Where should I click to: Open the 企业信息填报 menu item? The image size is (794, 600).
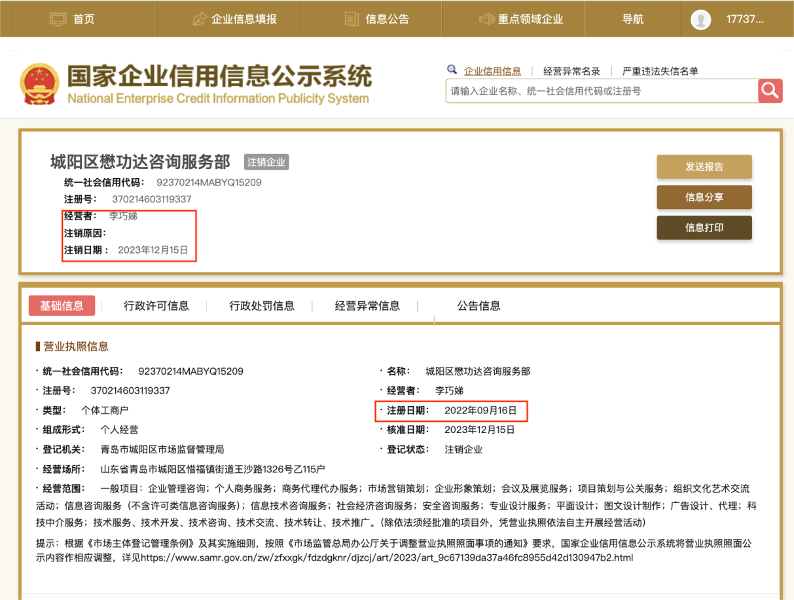244,19
